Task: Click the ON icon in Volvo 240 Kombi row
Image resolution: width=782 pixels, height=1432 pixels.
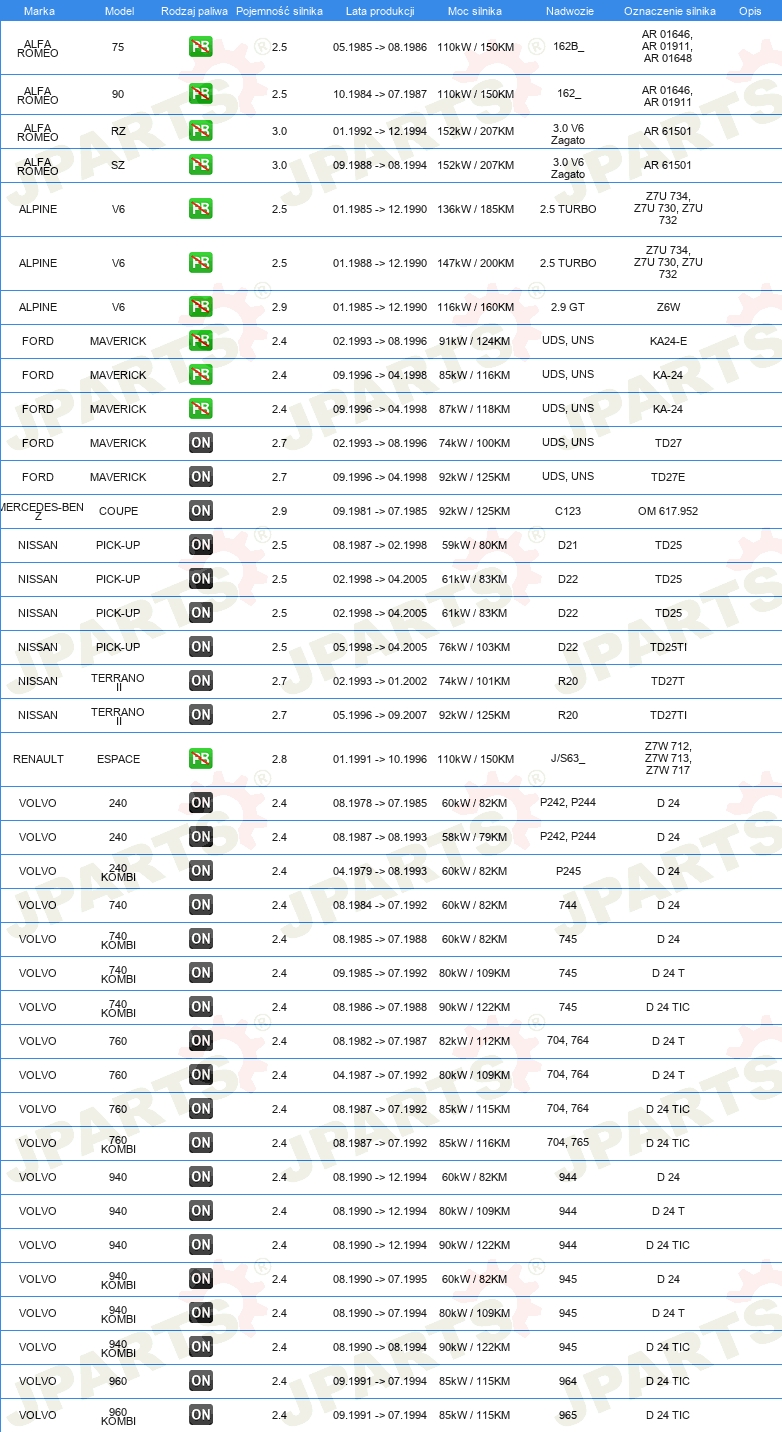Action: (200, 871)
